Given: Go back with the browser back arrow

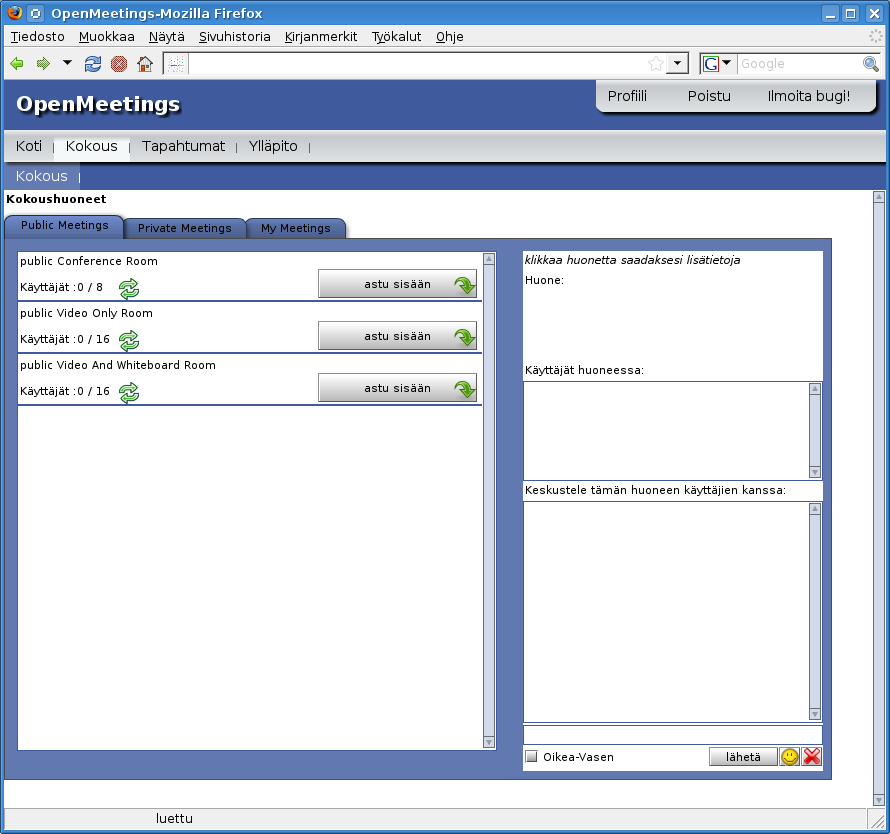Looking at the screenshot, I should tap(17, 64).
